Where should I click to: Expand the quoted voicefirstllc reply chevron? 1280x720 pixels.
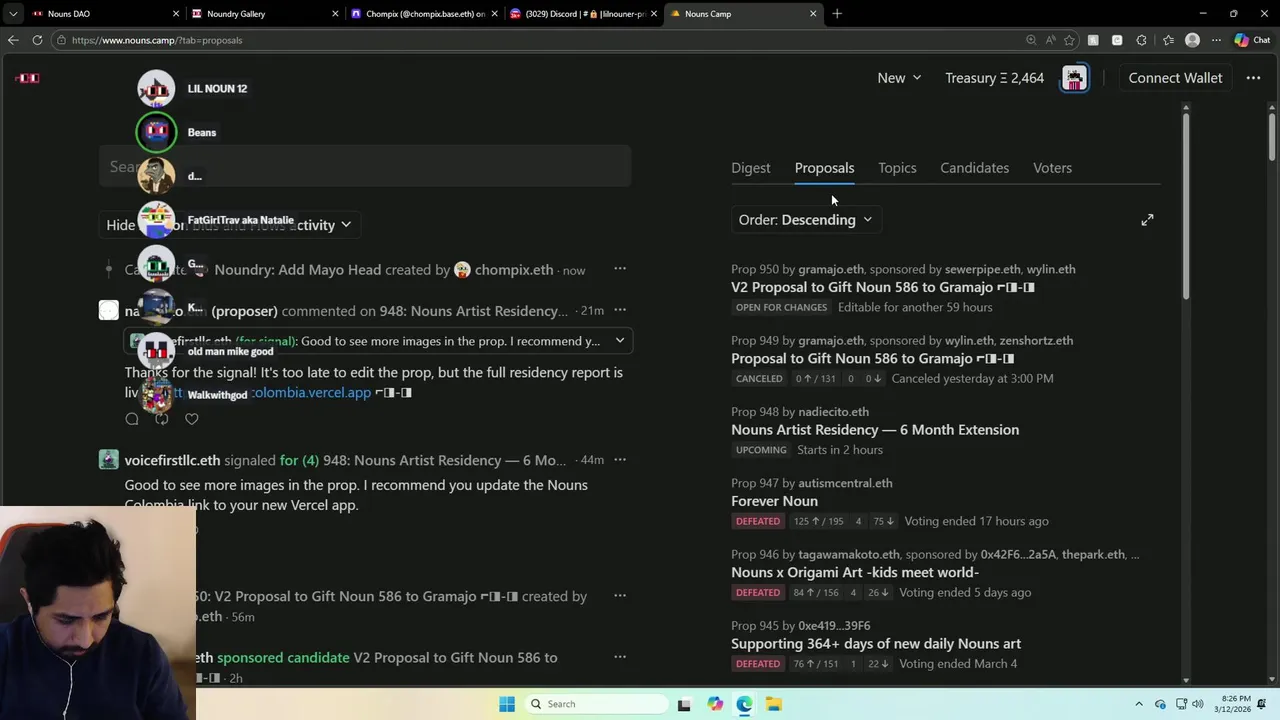pos(620,341)
